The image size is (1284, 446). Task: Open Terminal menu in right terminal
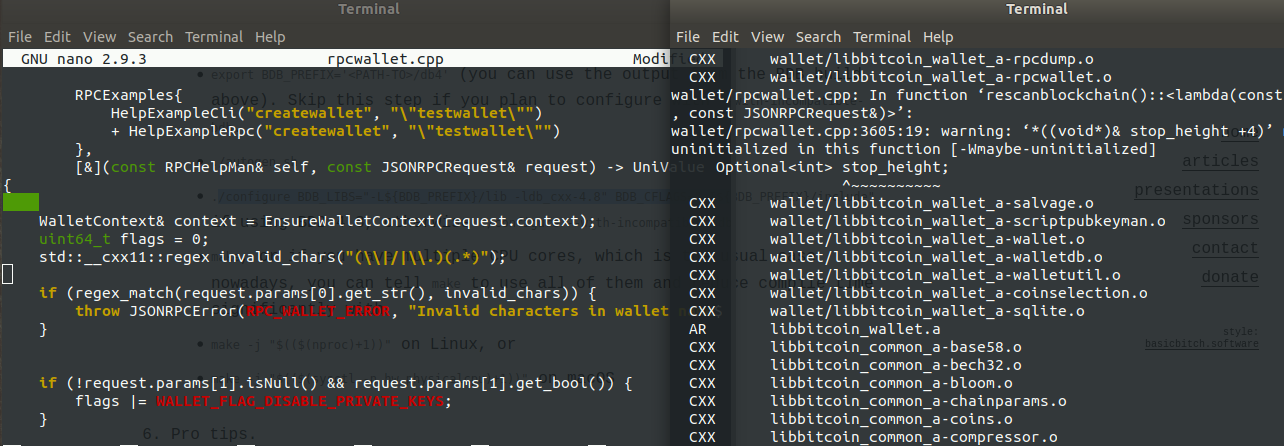click(882, 37)
